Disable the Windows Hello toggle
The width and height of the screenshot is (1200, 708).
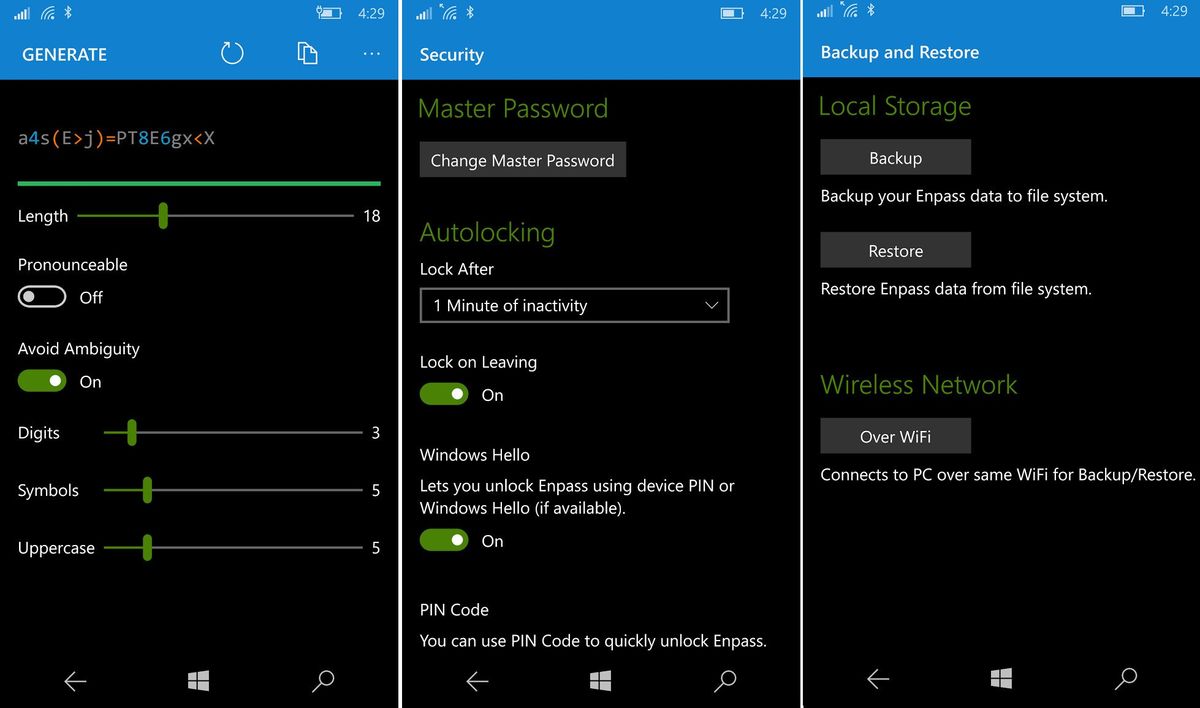pos(444,540)
